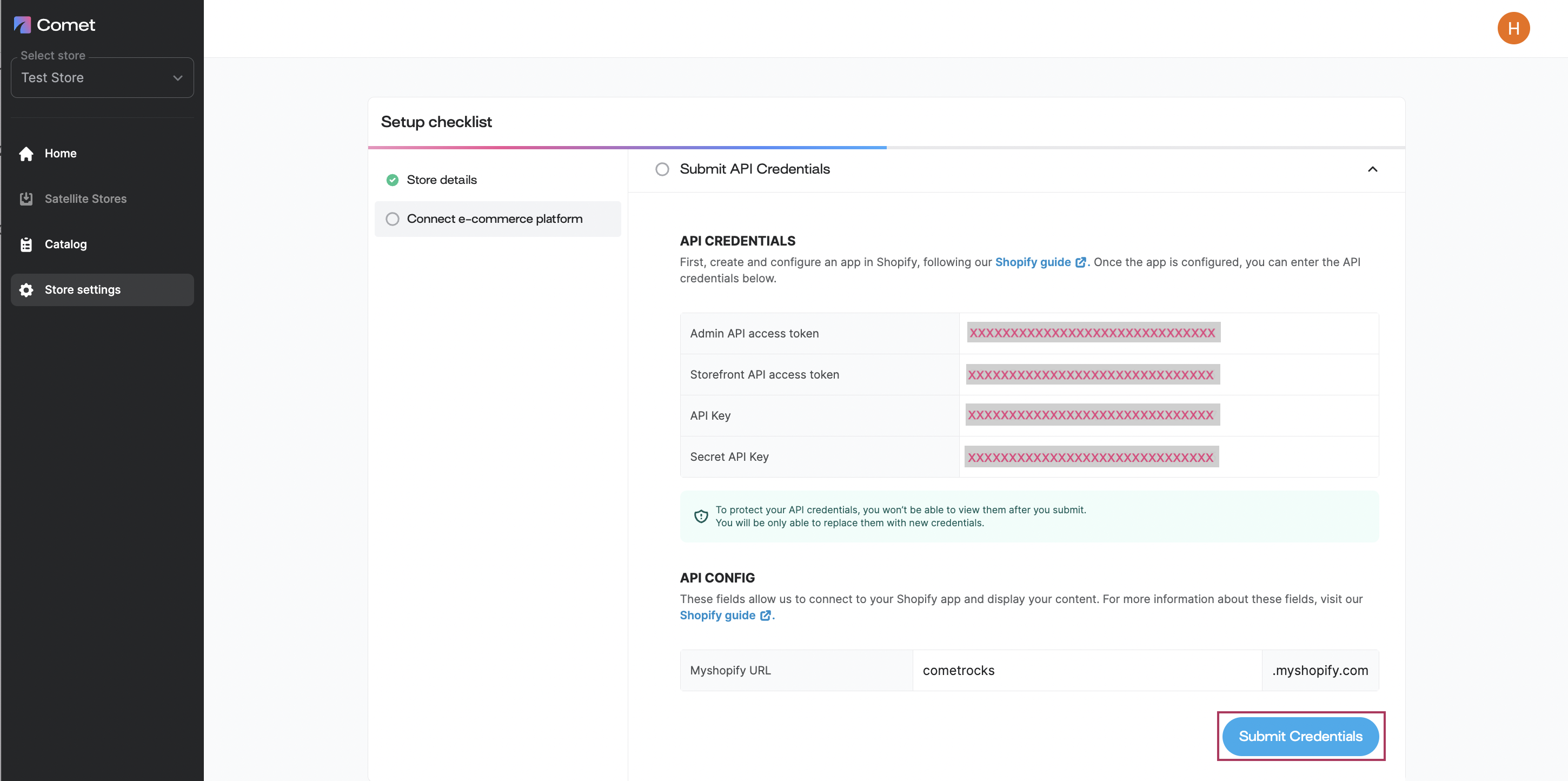
Task: Click the shield icon in the credentials notice
Action: coord(701,515)
